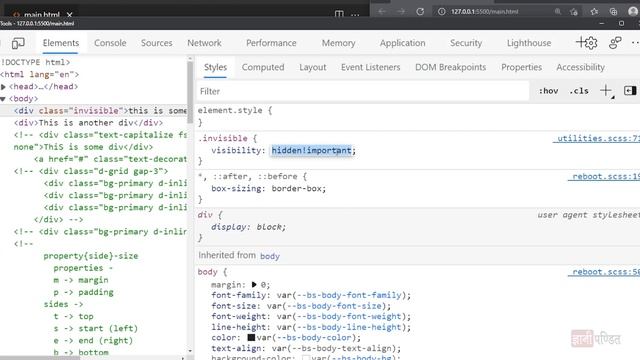
Task: Reload page in browser window
Action: click(420, 11)
